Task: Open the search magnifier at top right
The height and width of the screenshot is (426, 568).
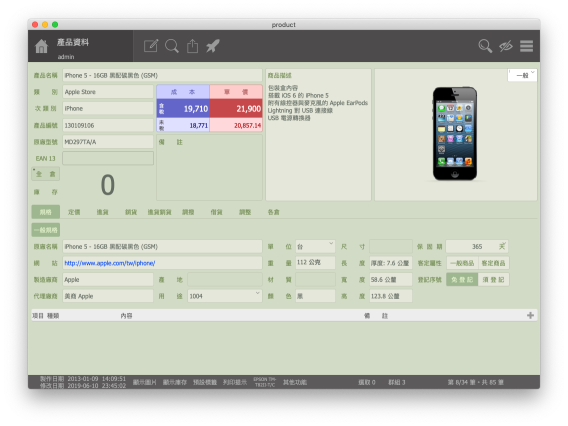Action: tap(485, 46)
